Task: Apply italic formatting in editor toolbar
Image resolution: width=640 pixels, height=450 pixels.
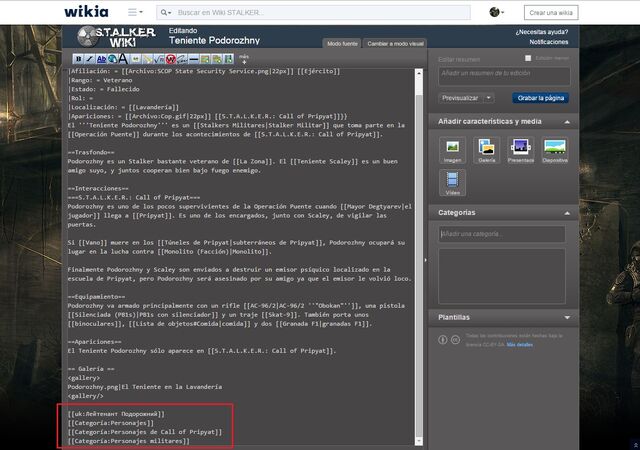Action: (x=90, y=59)
